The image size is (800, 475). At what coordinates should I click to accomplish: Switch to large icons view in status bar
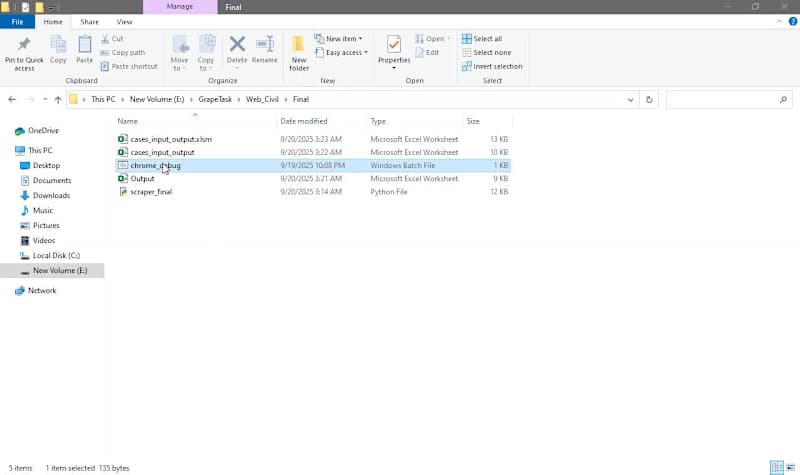coord(790,467)
